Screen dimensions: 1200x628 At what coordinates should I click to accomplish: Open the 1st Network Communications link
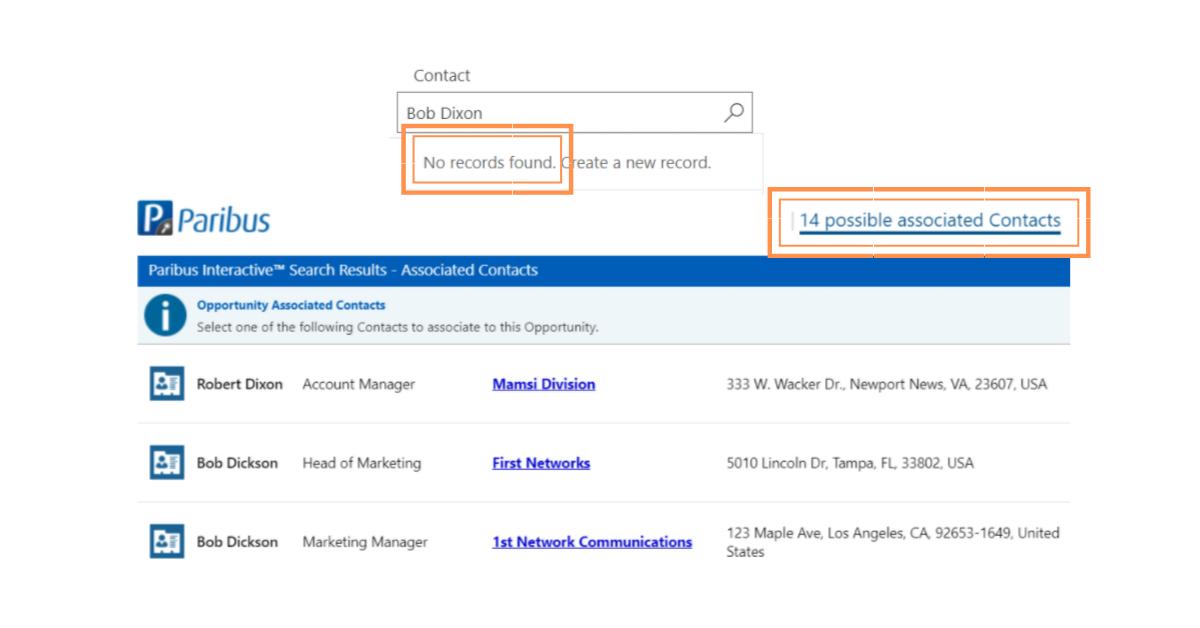[592, 542]
